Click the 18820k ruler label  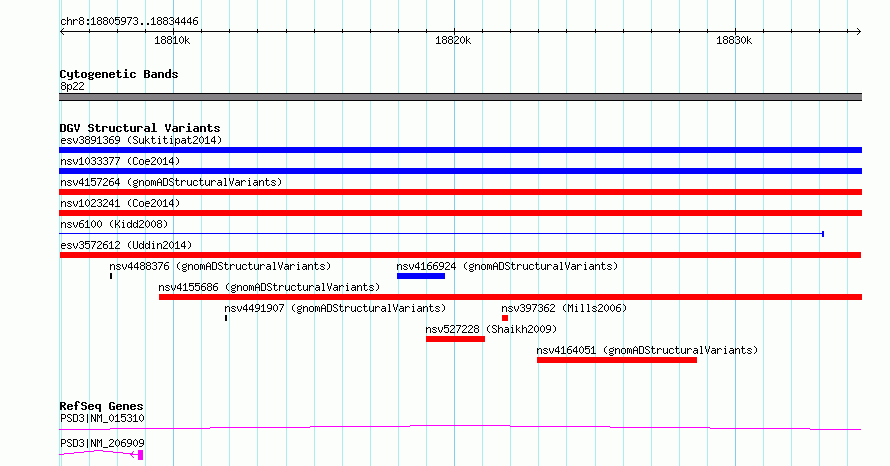[453, 40]
